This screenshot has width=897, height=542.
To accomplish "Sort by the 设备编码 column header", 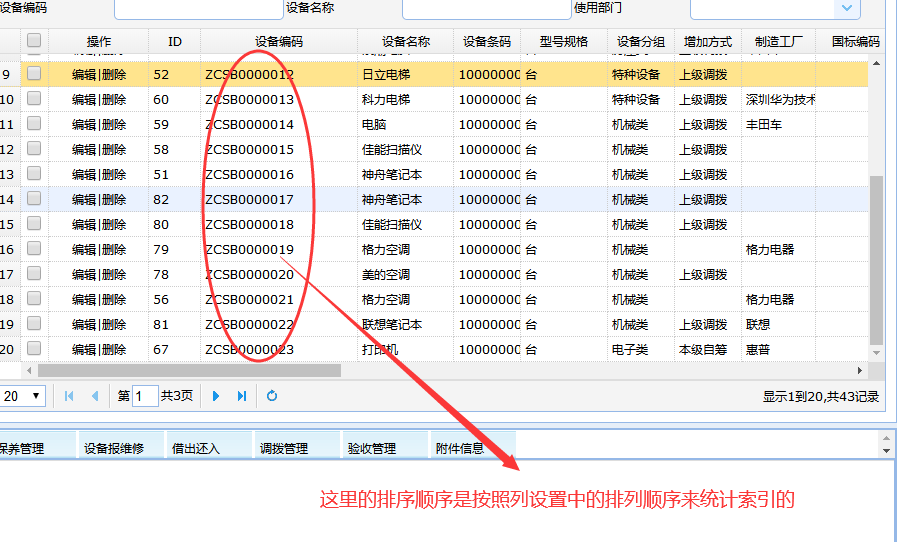I will [278, 42].
